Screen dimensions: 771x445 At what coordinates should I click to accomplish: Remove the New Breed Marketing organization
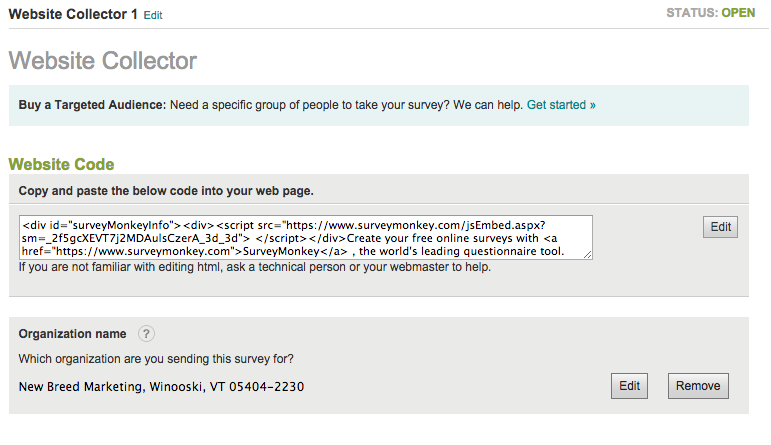click(x=698, y=386)
